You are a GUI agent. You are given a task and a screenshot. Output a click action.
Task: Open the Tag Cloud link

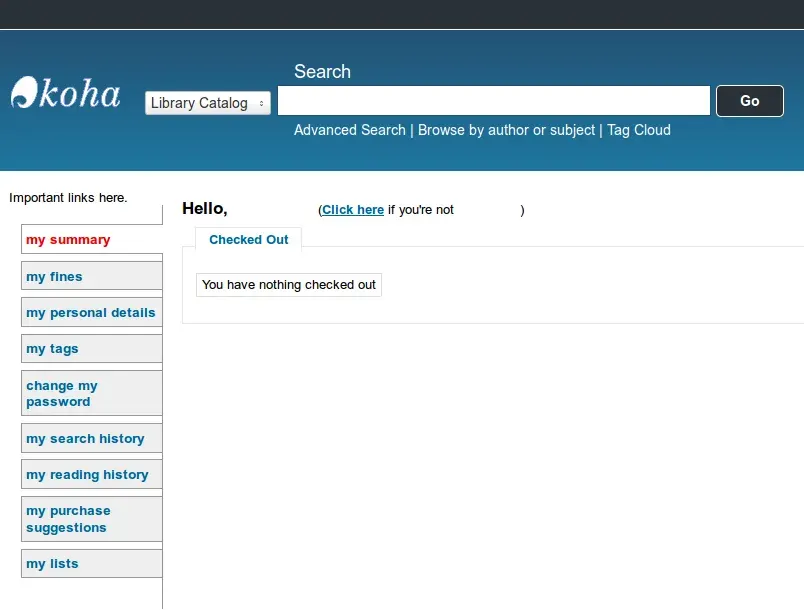click(x=639, y=130)
